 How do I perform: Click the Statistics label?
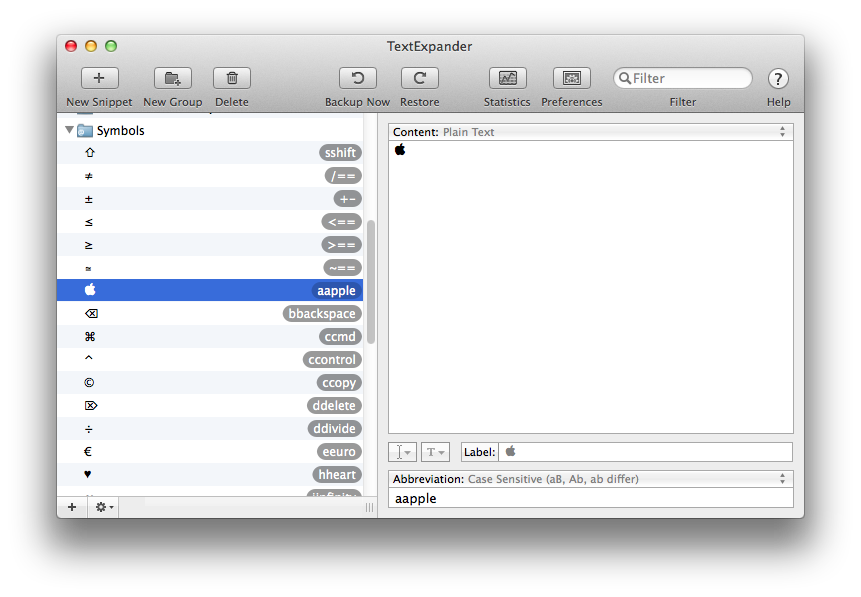(507, 102)
